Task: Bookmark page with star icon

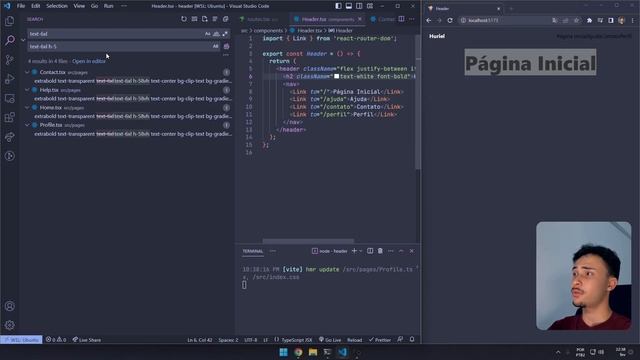Action: click(x=576, y=20)
